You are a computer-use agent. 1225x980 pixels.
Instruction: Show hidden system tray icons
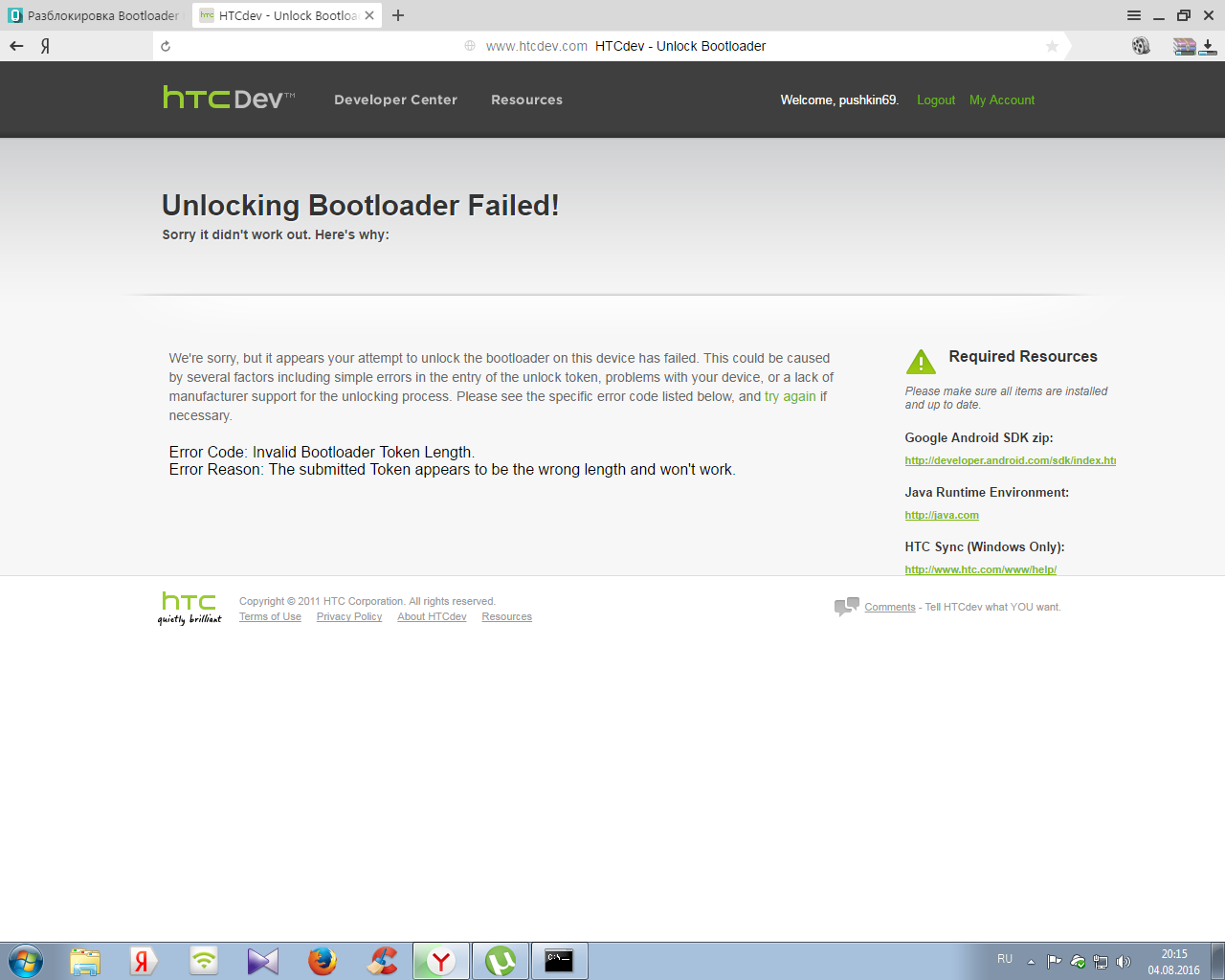[x=1031, y=961]
